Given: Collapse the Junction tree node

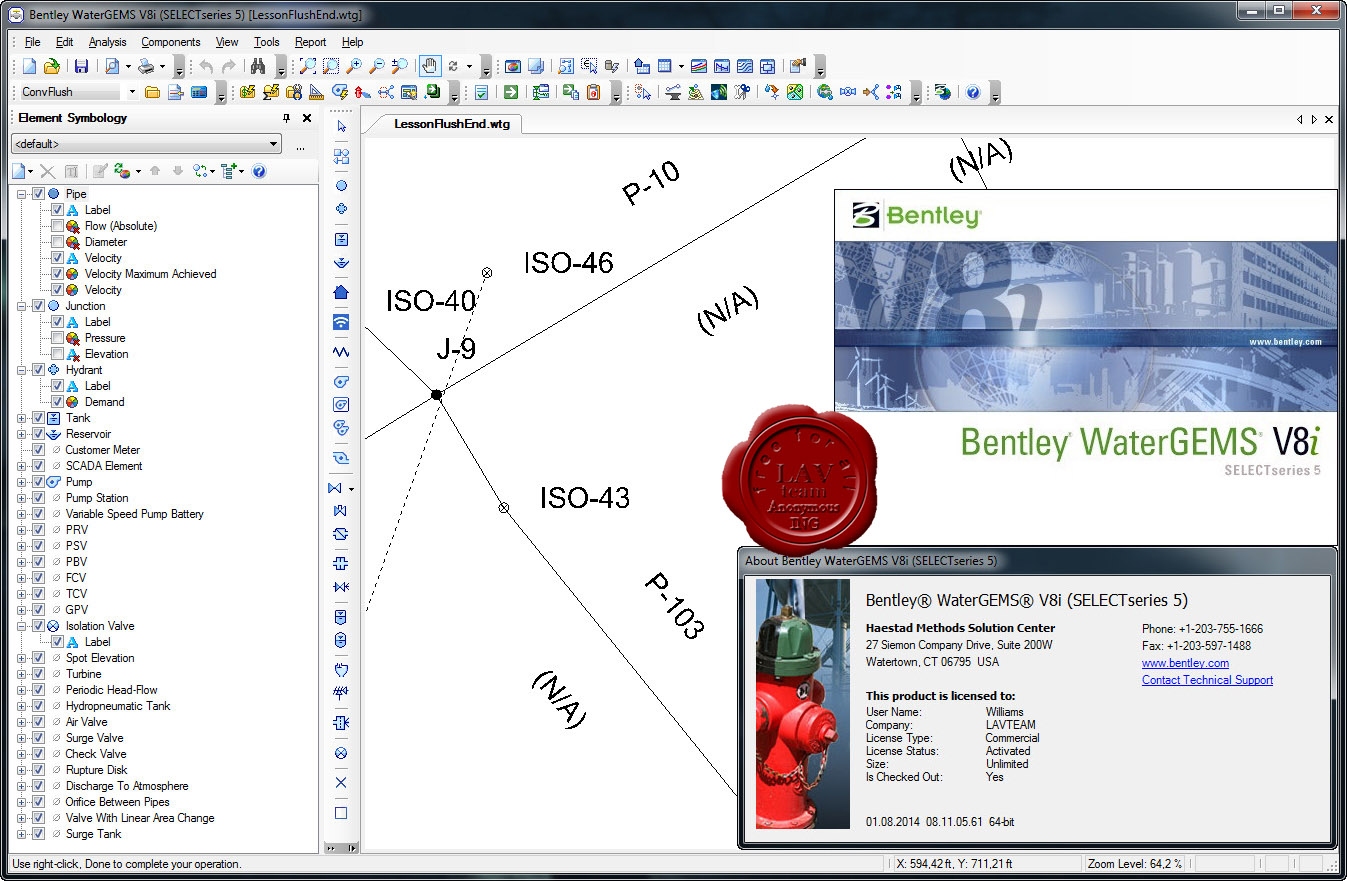Looking at the screenshot, I should click(x=22, y=306).
